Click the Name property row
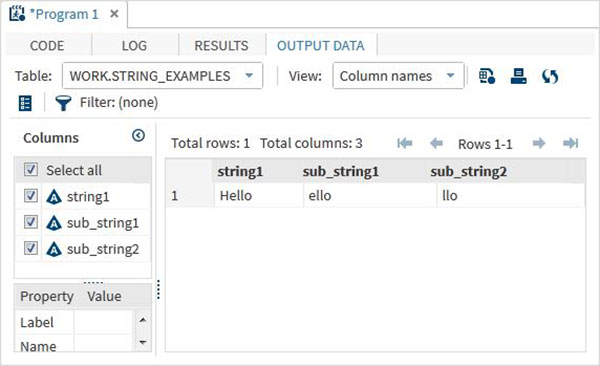Image resolution: width=600 pixels, height=366 pixels. click(x=75, y=344)
